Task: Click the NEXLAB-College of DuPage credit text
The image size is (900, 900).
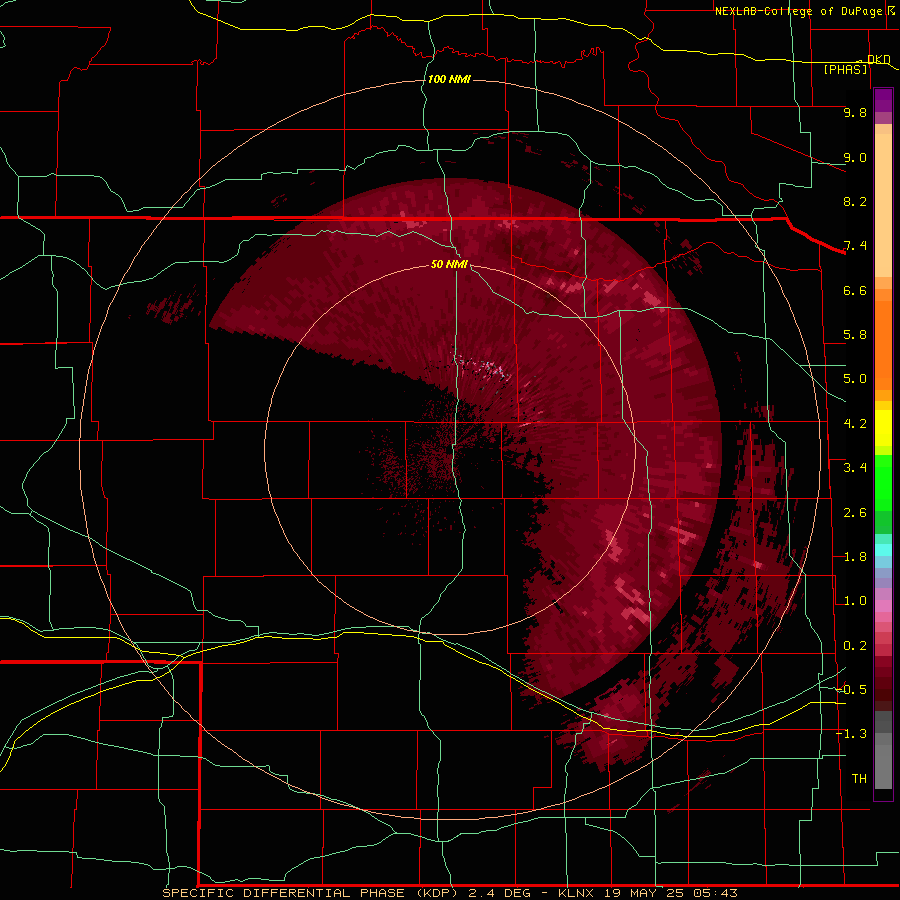Action: (x=799, y=11)
